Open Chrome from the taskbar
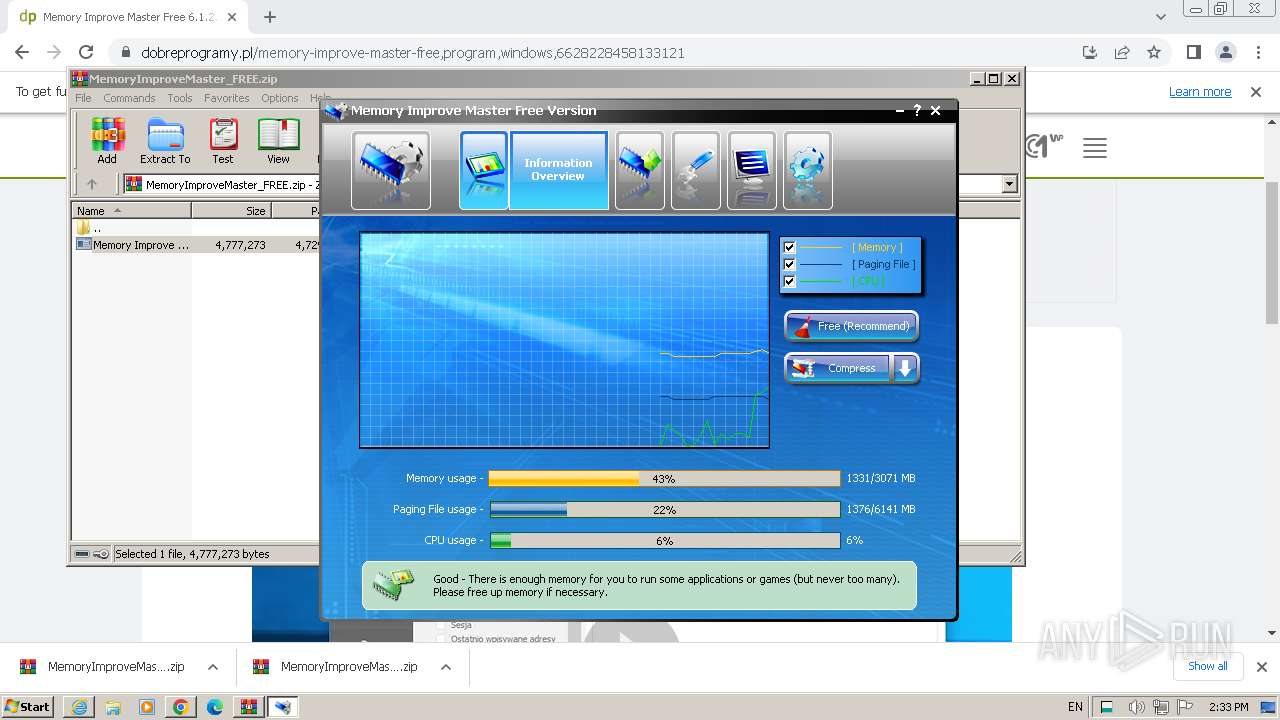 [x=180, y=707]
